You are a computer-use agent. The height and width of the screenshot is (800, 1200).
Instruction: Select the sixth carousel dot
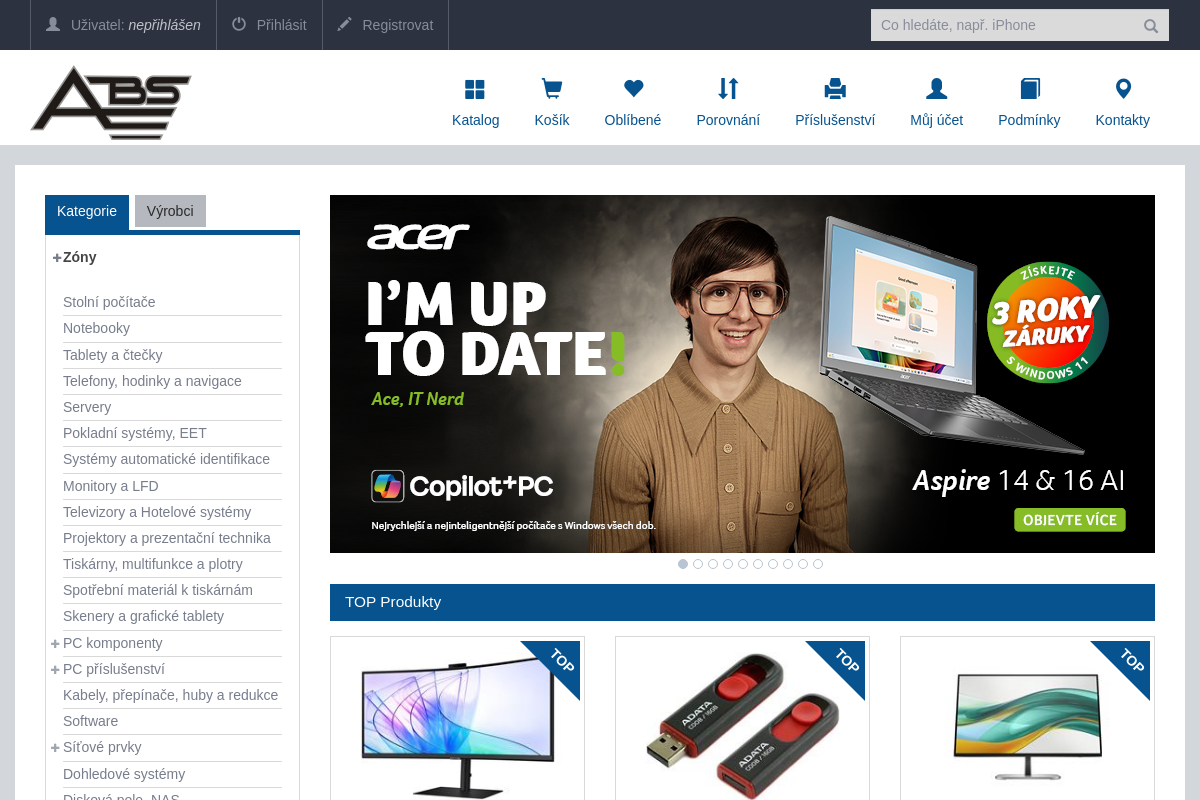pos(758,564)
